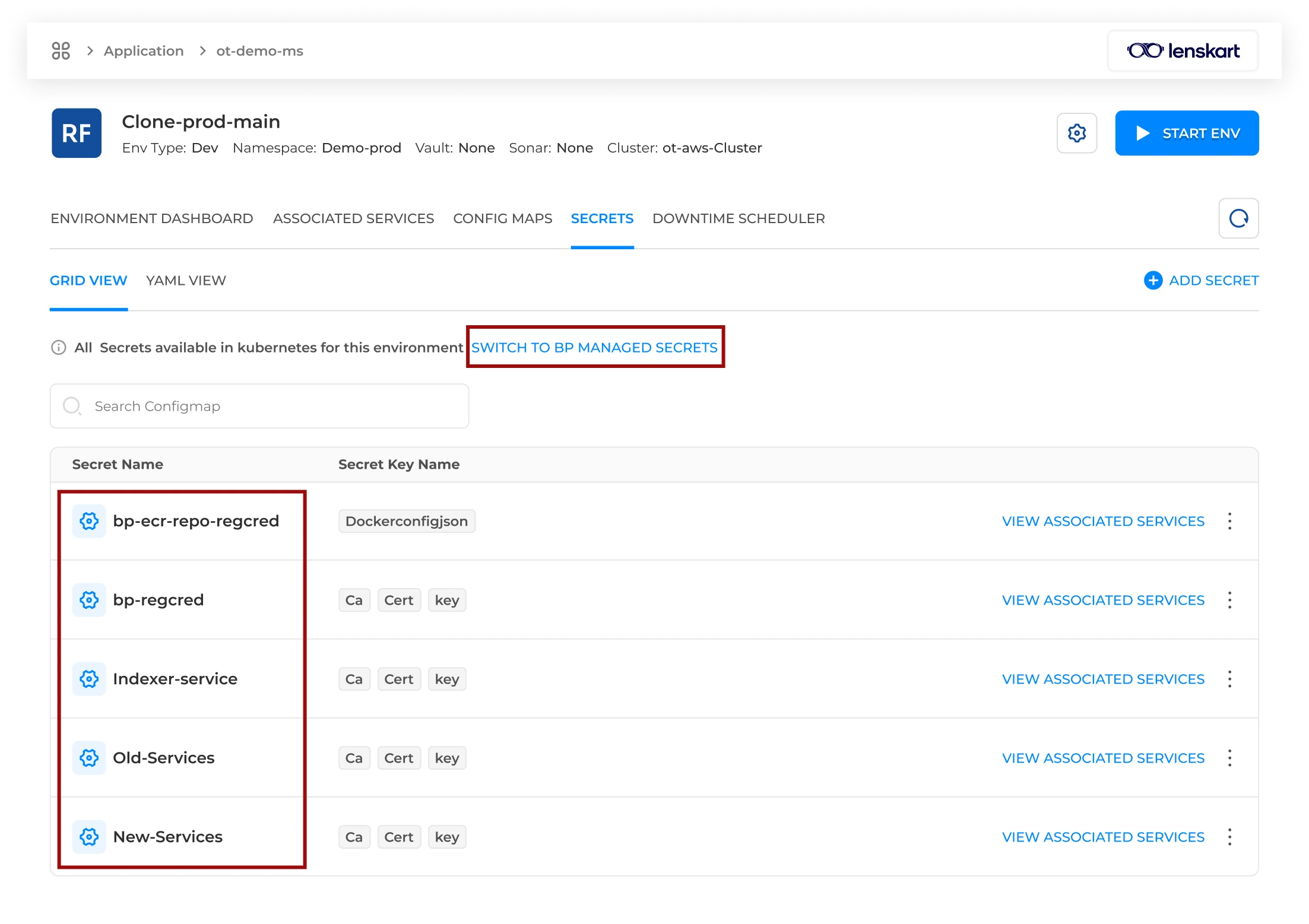The width and height of the screenshot is (1309, 924).
Task: Click the Ca tag in Old-Services row
Action: [x=354, y=758]
